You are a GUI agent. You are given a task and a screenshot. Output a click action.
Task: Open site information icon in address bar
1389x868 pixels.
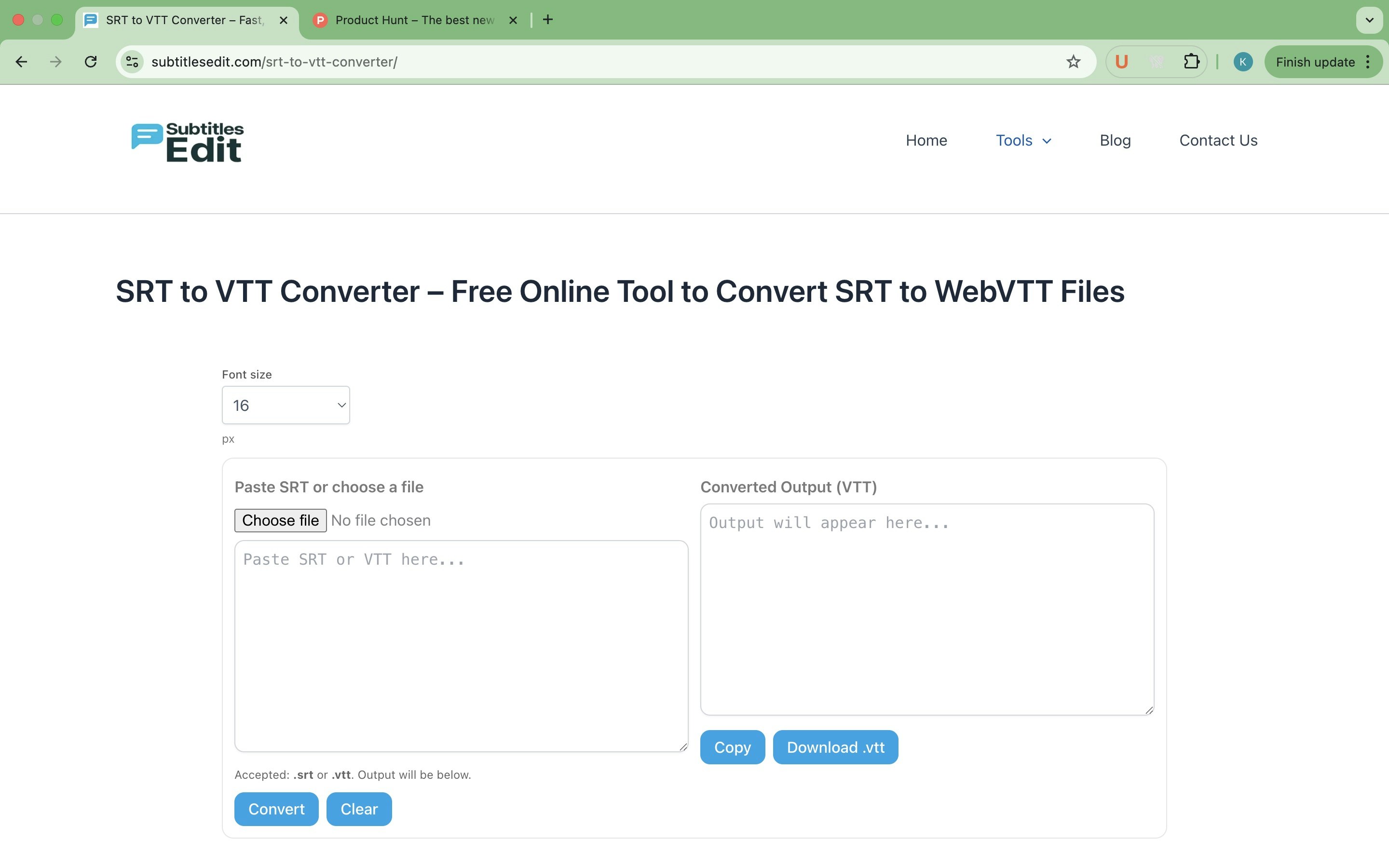click(132, 62)
